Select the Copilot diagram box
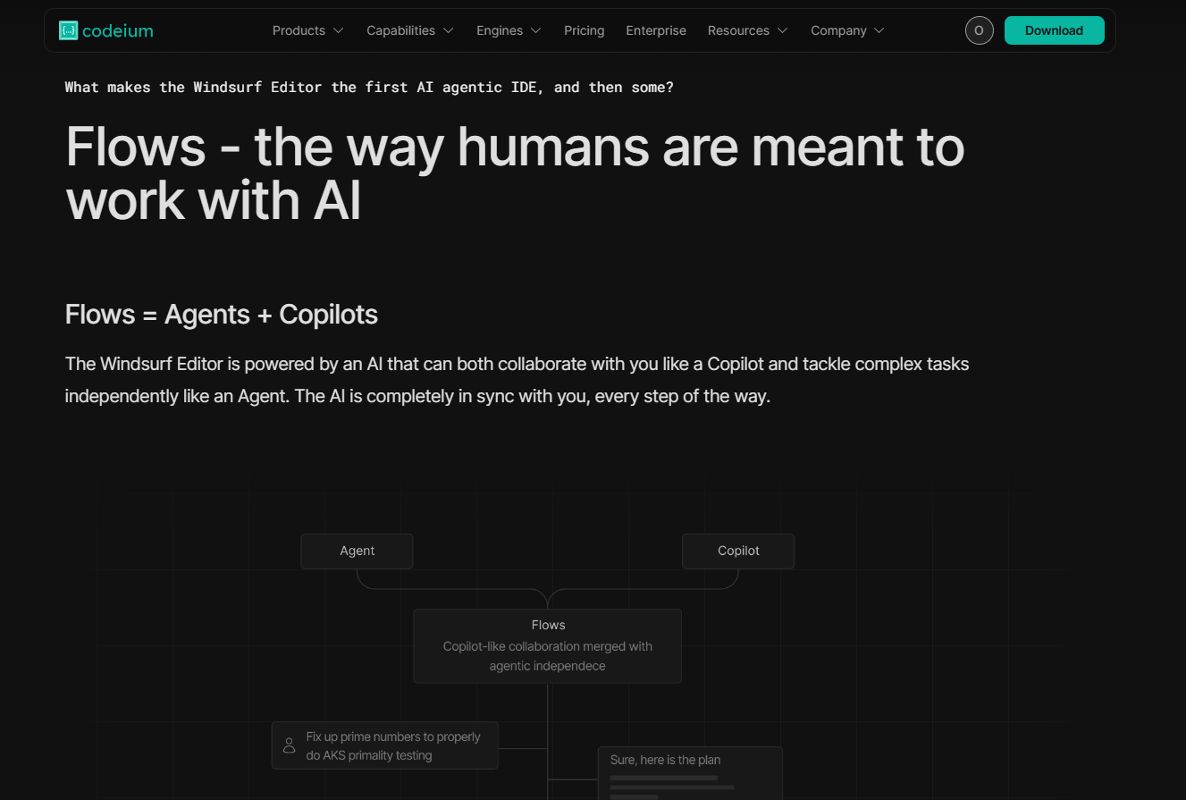Screen dimensions: 1186x800 point(738,551)
